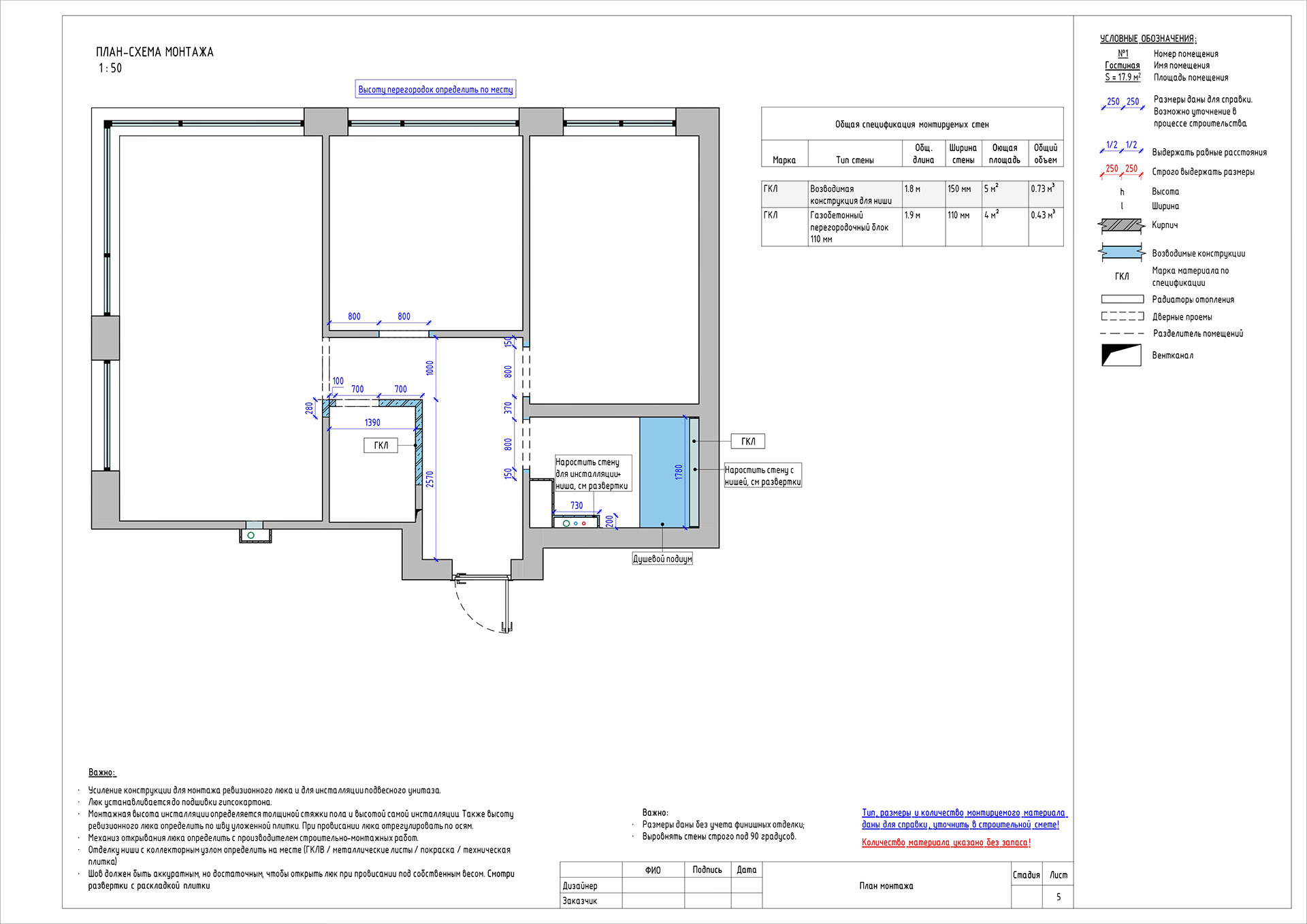Click the dashed door openings legend symbol
Viewport: 1307px width, 924px height.
[1122, 316]
